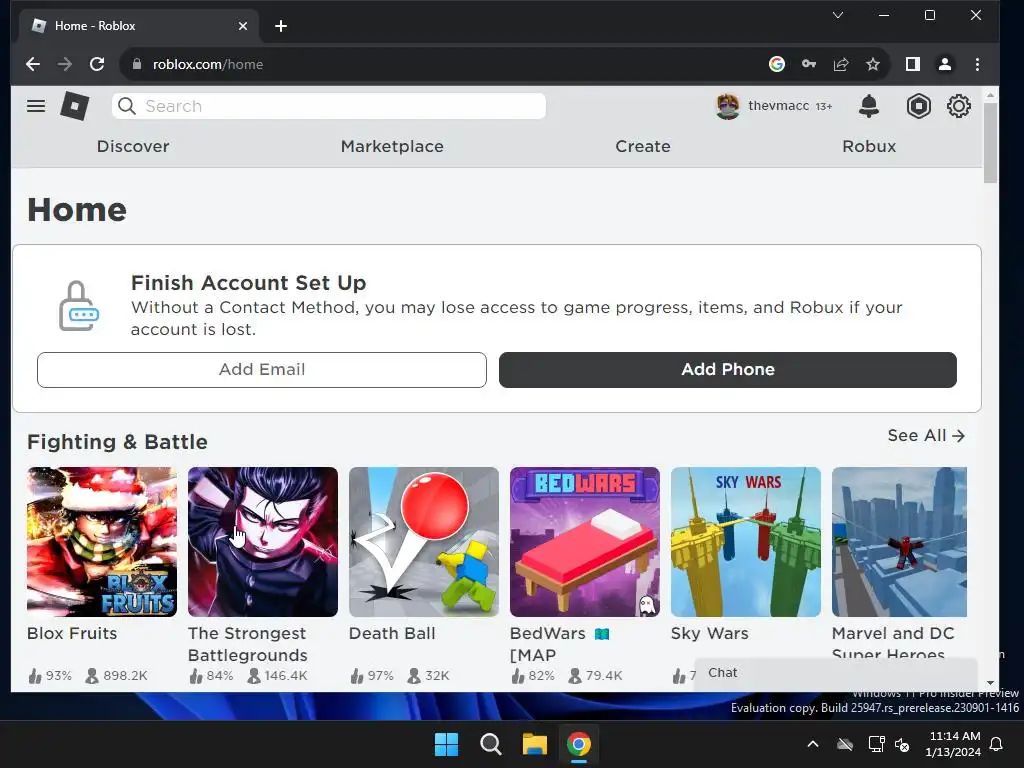Click the lock site info icon
1024x768 pixels.
(x=136, y=64)
